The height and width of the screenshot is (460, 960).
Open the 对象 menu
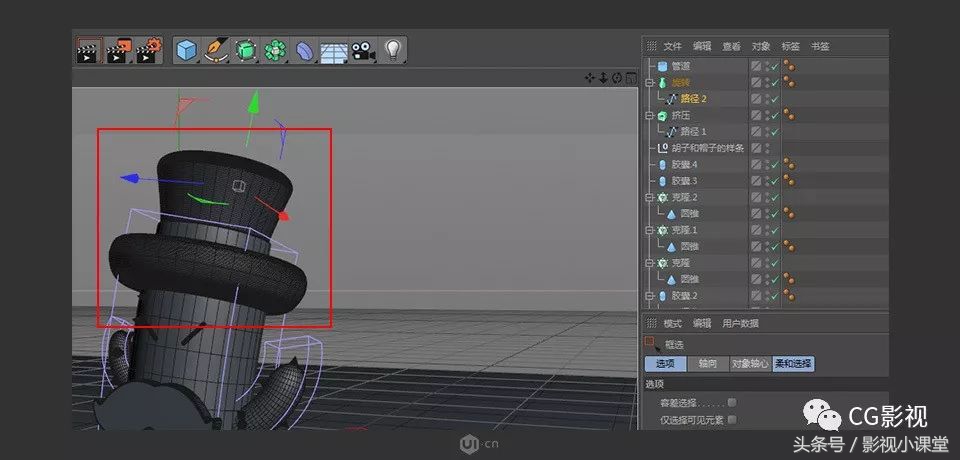pyautogui.click(x=760, y=46)
